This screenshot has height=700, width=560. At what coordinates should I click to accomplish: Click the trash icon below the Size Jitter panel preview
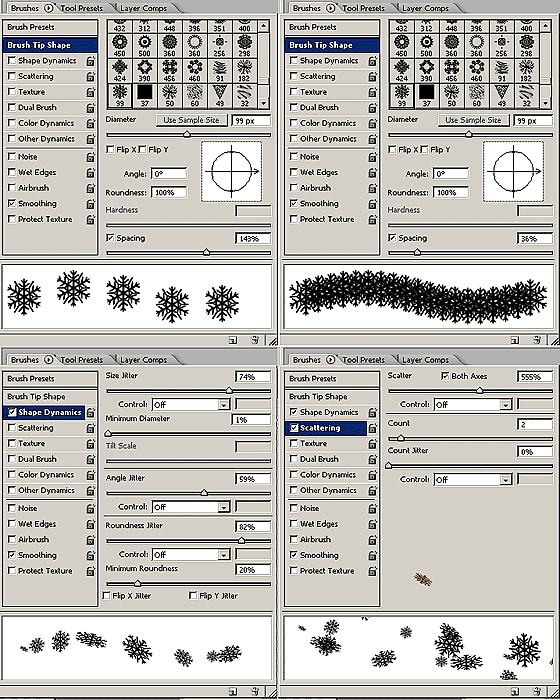[x=255, y=691]
